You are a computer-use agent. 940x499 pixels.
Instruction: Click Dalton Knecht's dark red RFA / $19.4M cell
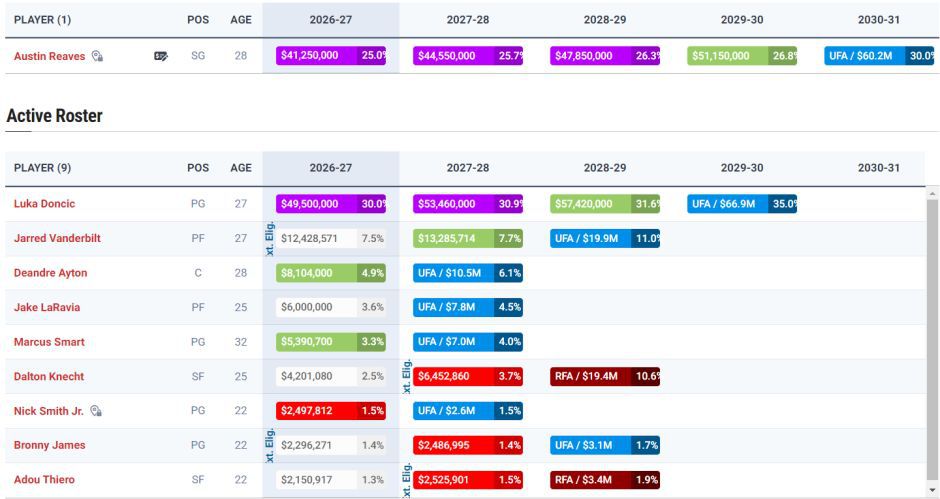(605, 377)
